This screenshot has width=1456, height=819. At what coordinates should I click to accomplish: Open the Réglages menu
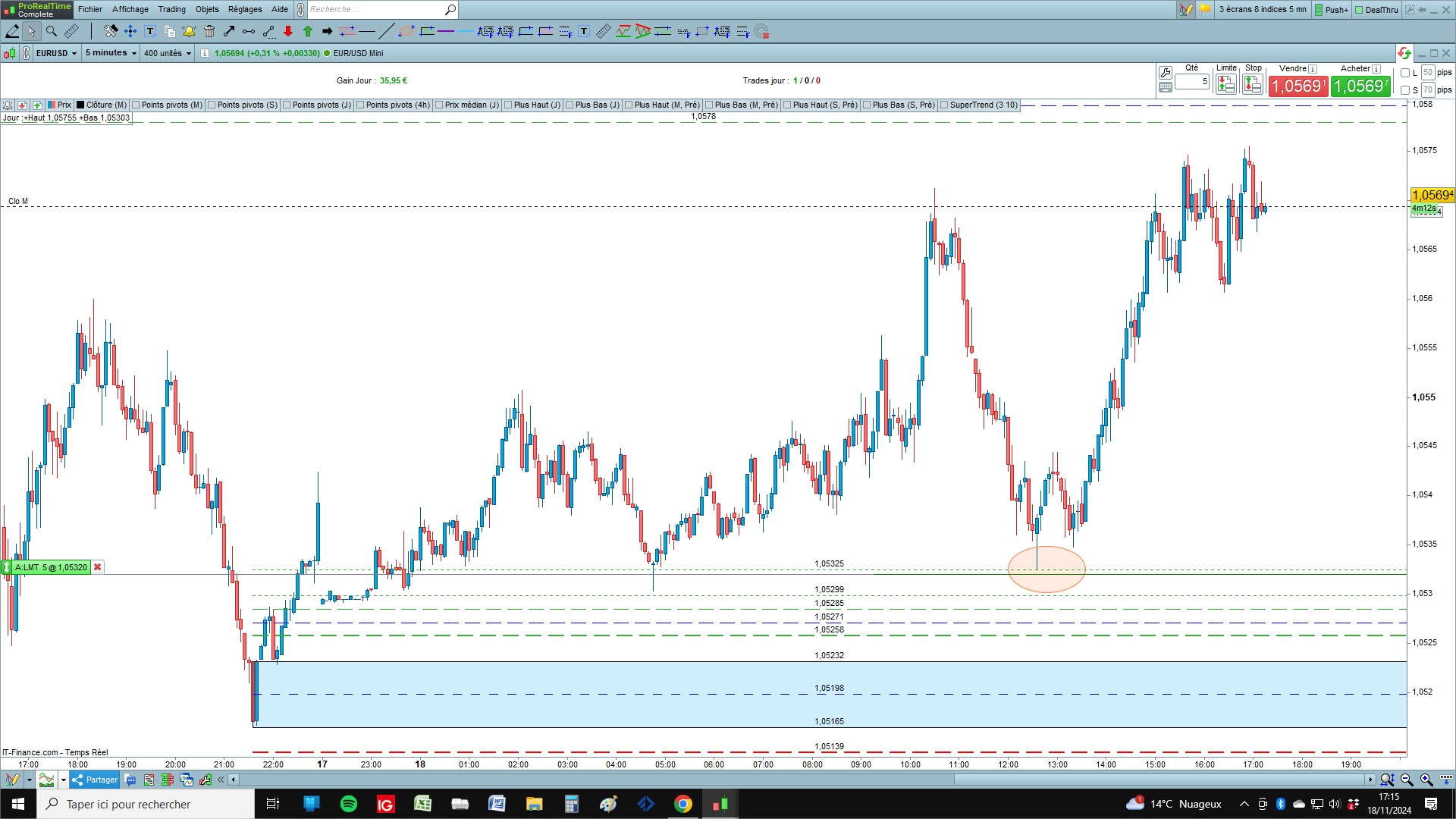(x=245, y=9)
